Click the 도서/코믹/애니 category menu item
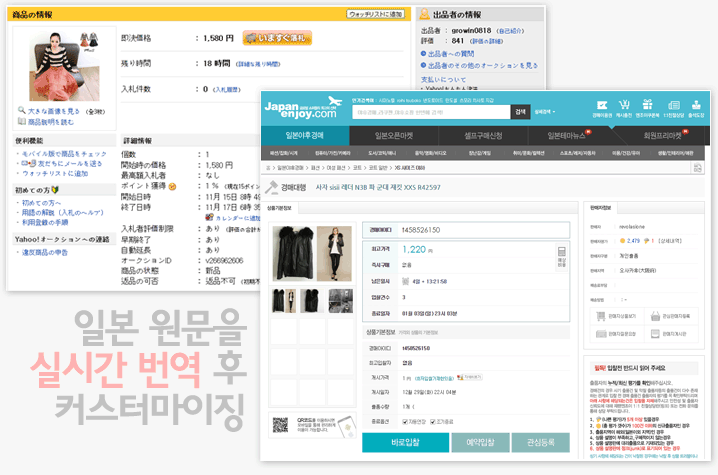 (382, 153)
